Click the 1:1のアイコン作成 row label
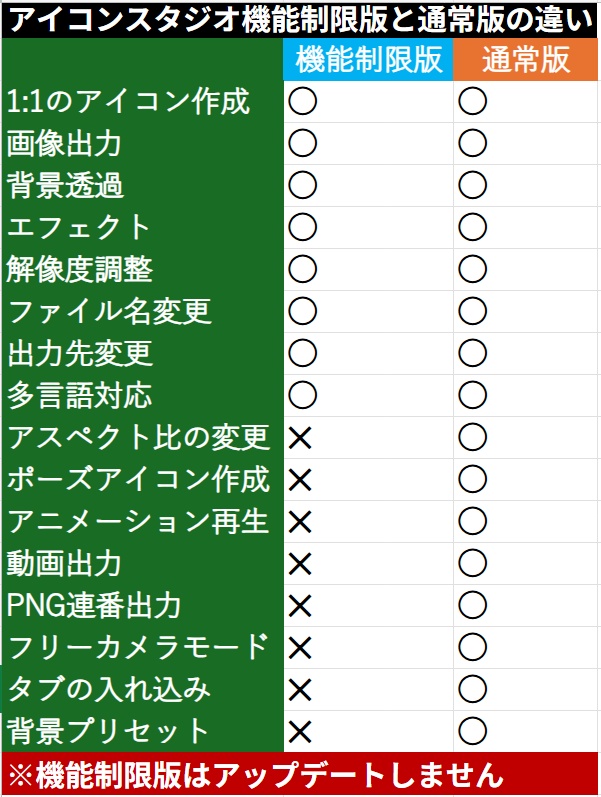This screenshot has width=601, height=797. [x=128, y=102]
